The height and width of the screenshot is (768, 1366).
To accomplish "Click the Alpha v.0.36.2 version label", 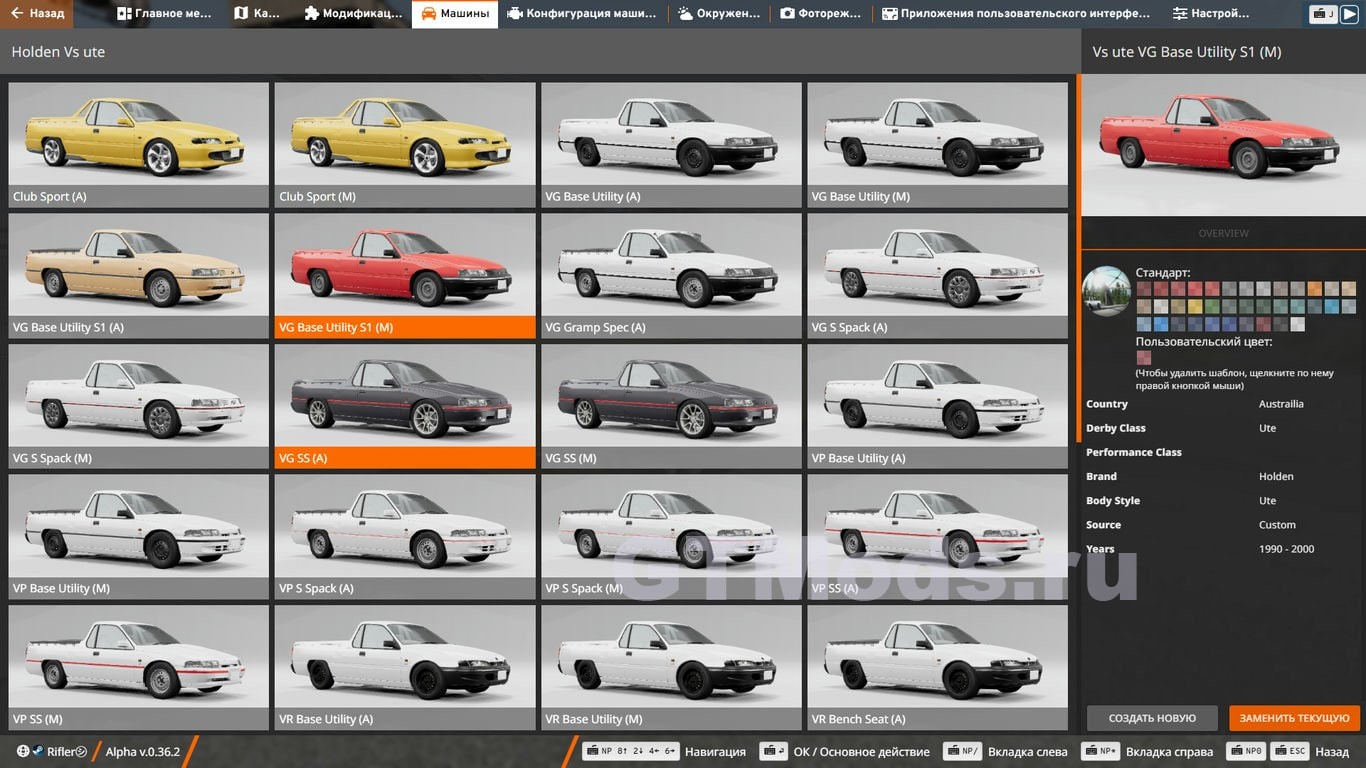I will pyautogui.click(x=143, y=752).
